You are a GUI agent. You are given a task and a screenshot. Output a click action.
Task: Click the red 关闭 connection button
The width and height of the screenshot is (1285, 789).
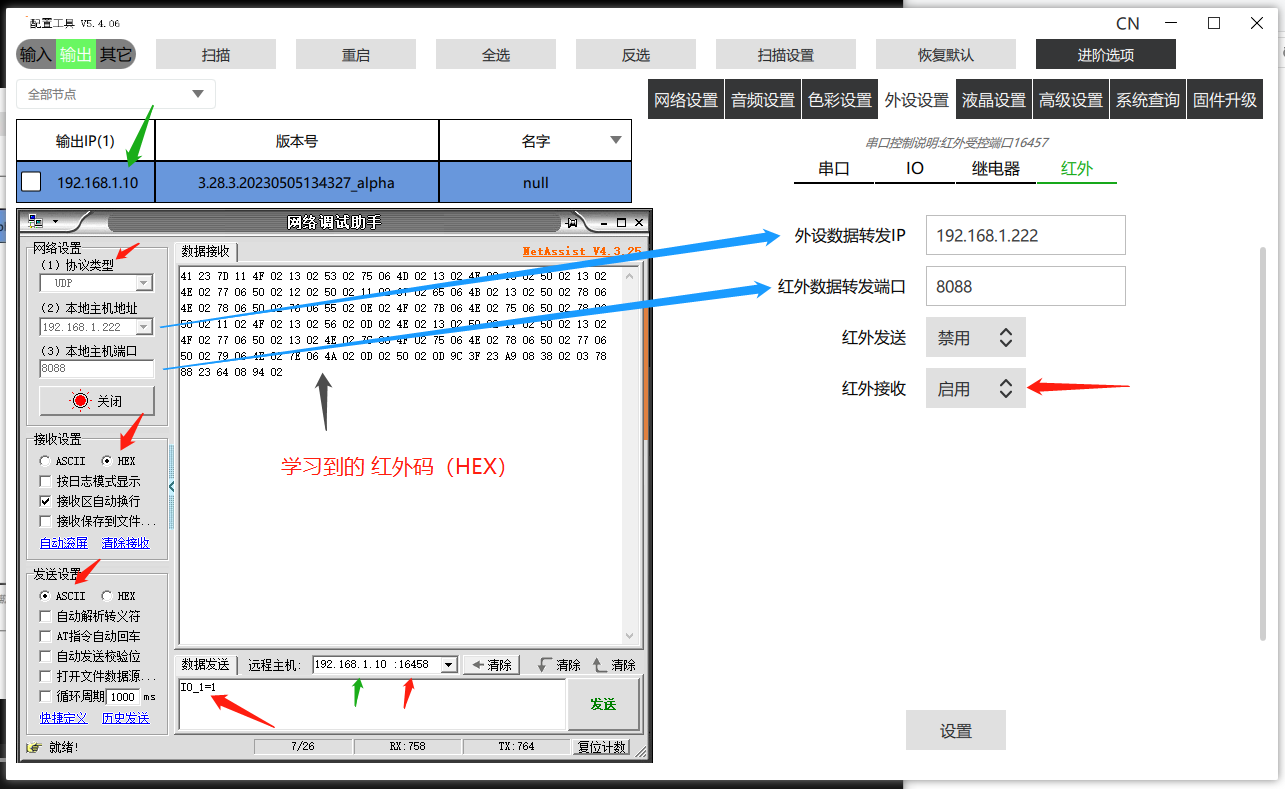(97, 401)
